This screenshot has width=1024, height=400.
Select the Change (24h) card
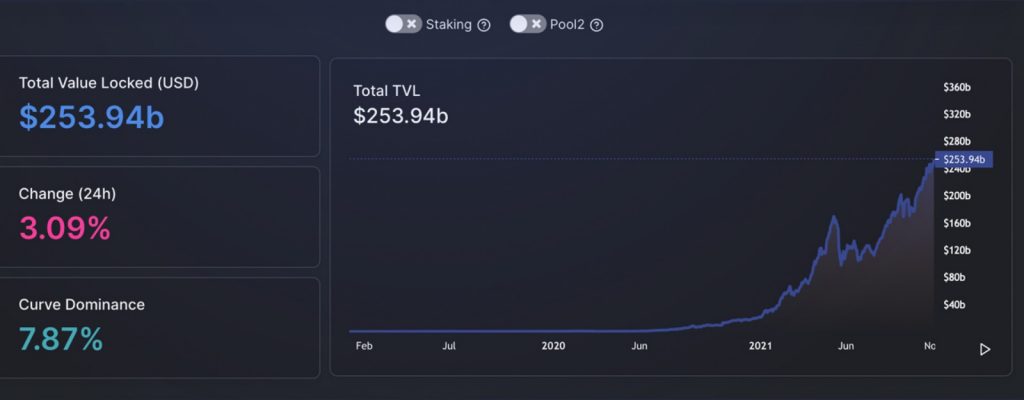[160, 217]
